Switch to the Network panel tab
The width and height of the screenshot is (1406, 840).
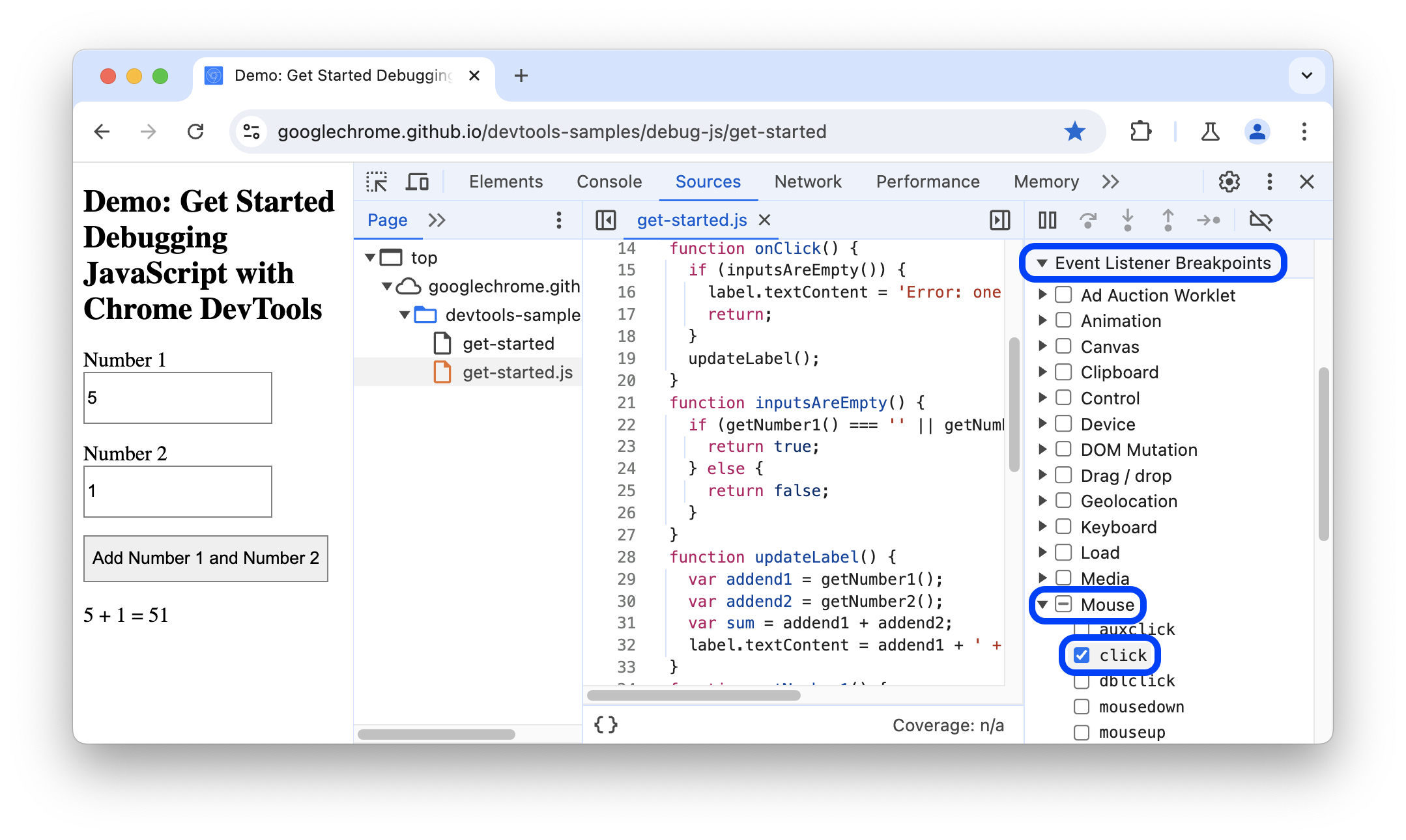(807, 182)
